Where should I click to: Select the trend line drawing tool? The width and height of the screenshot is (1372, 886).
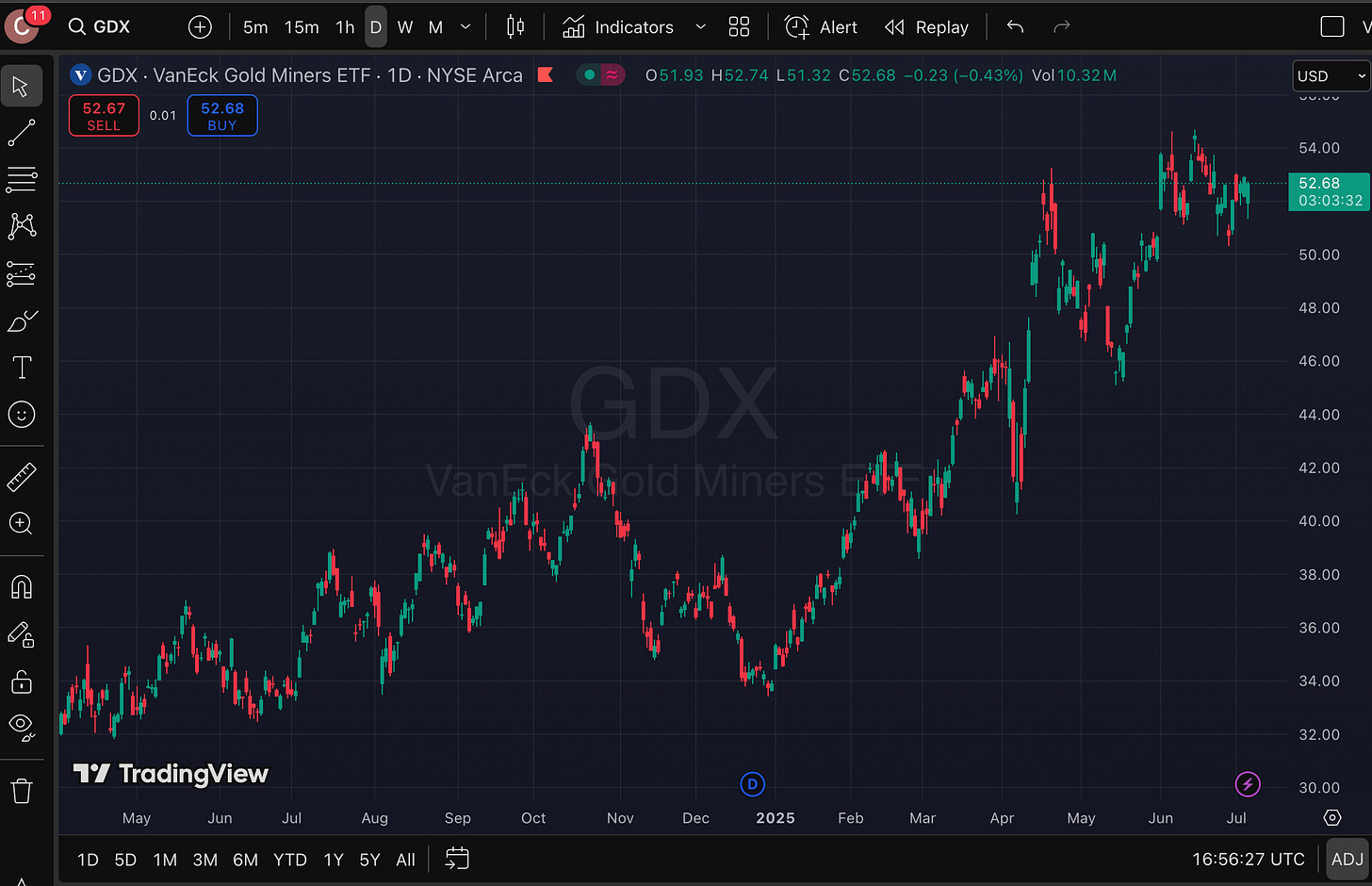tap(21, 133)
